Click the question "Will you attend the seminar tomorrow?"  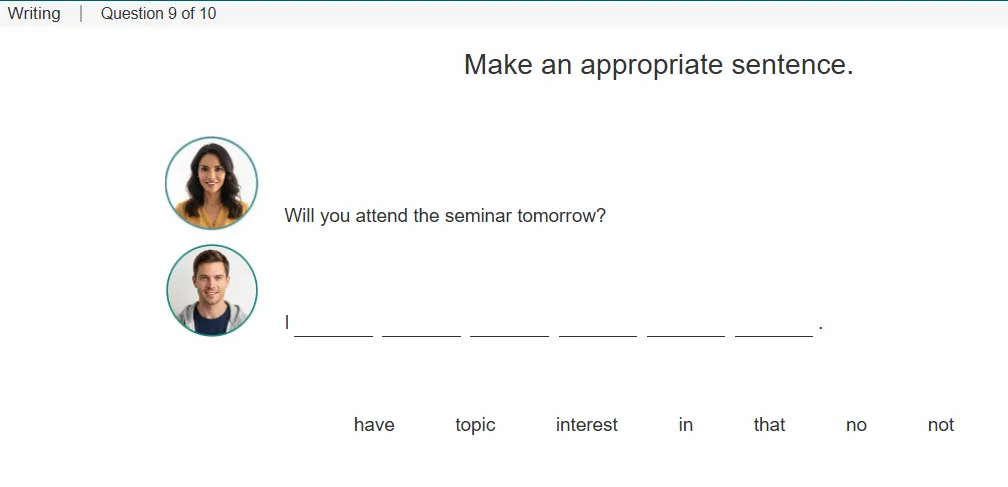[x=445, y=215]
